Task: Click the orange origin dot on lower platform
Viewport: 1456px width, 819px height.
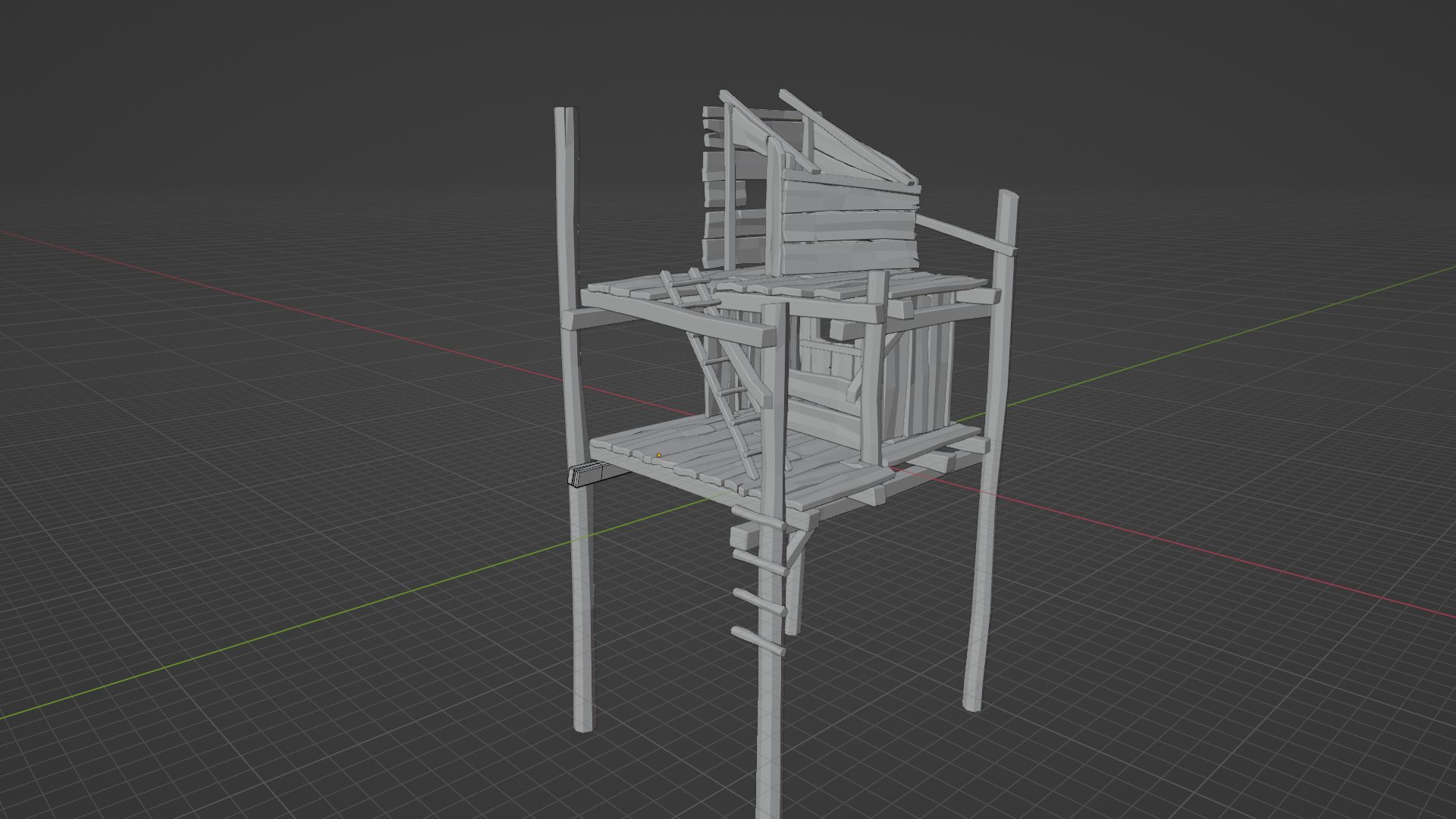Action: tap(658, 455)
